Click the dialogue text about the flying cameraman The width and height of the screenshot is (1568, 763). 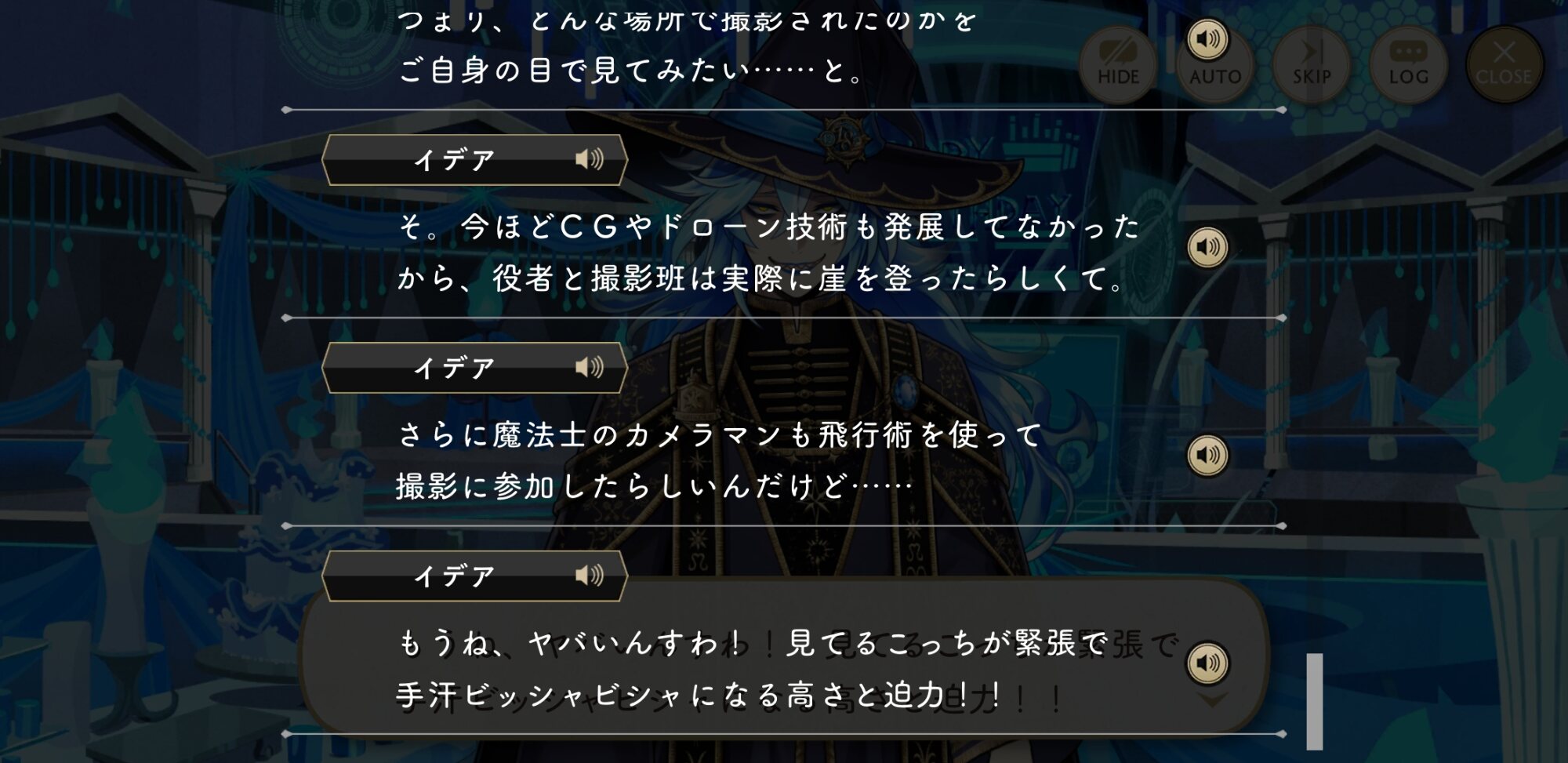pyautogui.click(x=720, y=460)
